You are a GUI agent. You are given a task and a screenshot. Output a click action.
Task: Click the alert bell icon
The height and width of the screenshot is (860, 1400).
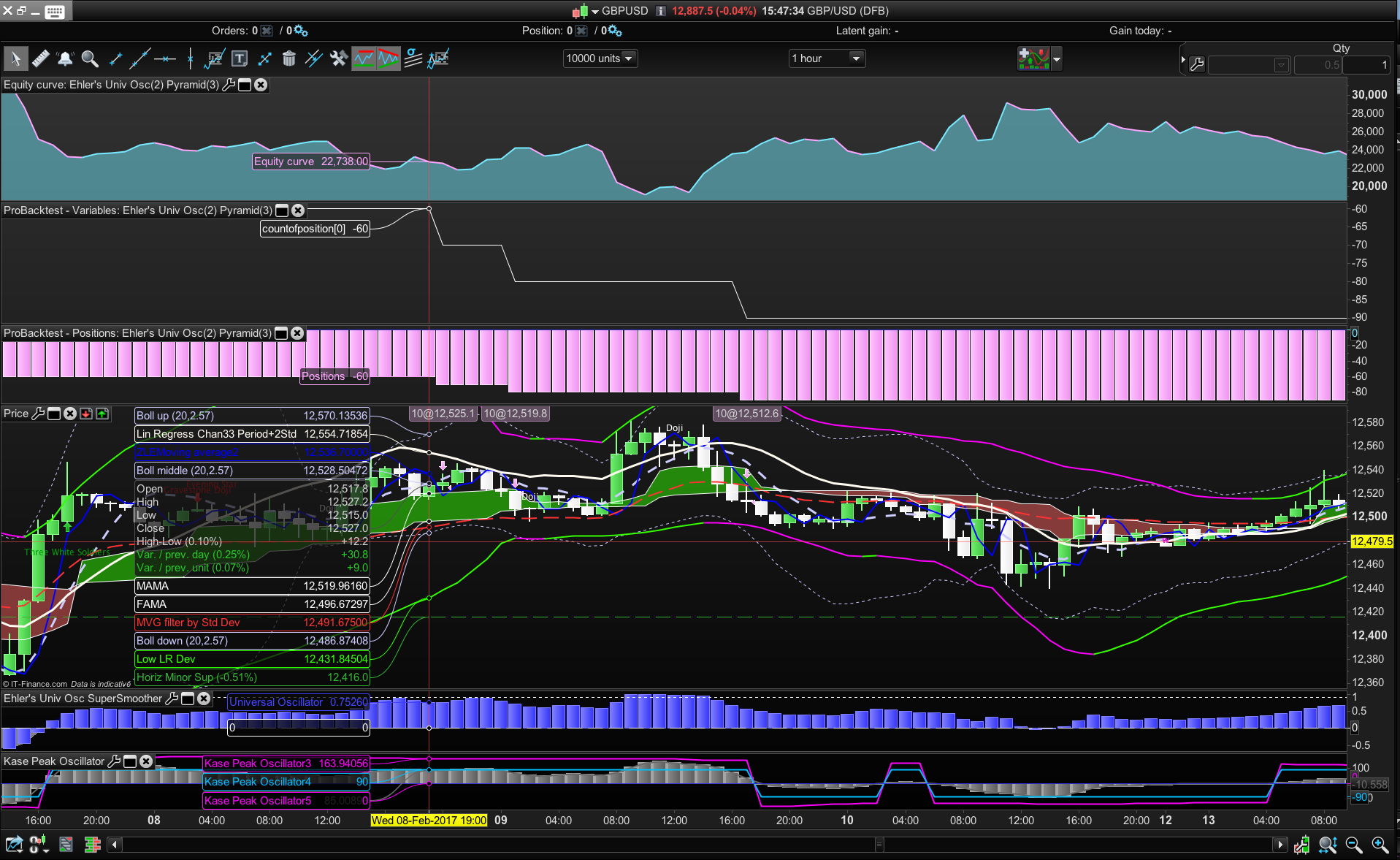tap(65, 58)
